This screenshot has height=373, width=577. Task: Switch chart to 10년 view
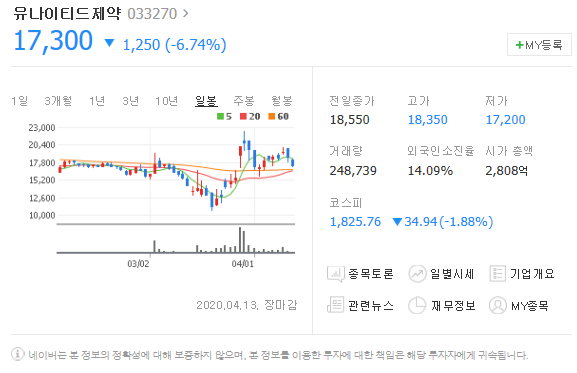point(166,100)
